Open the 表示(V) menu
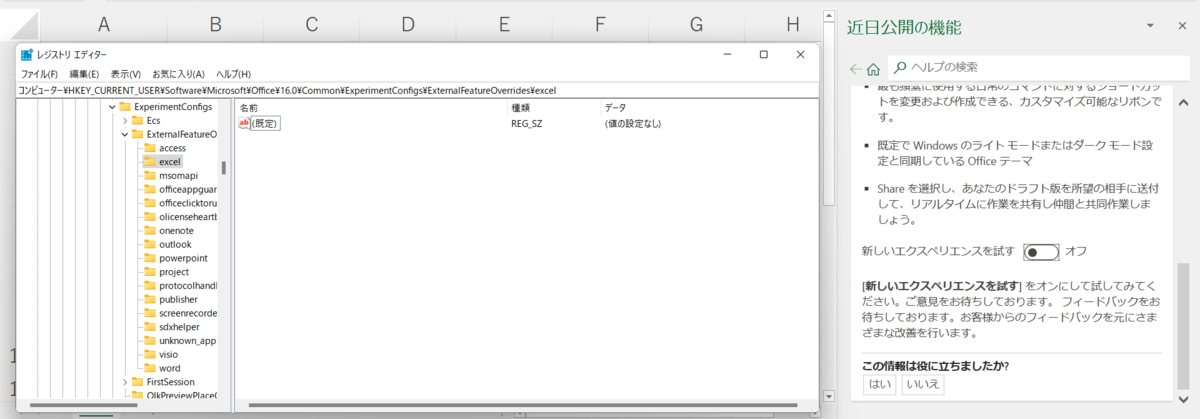The image size is (1200, 419). click(126, 74)
